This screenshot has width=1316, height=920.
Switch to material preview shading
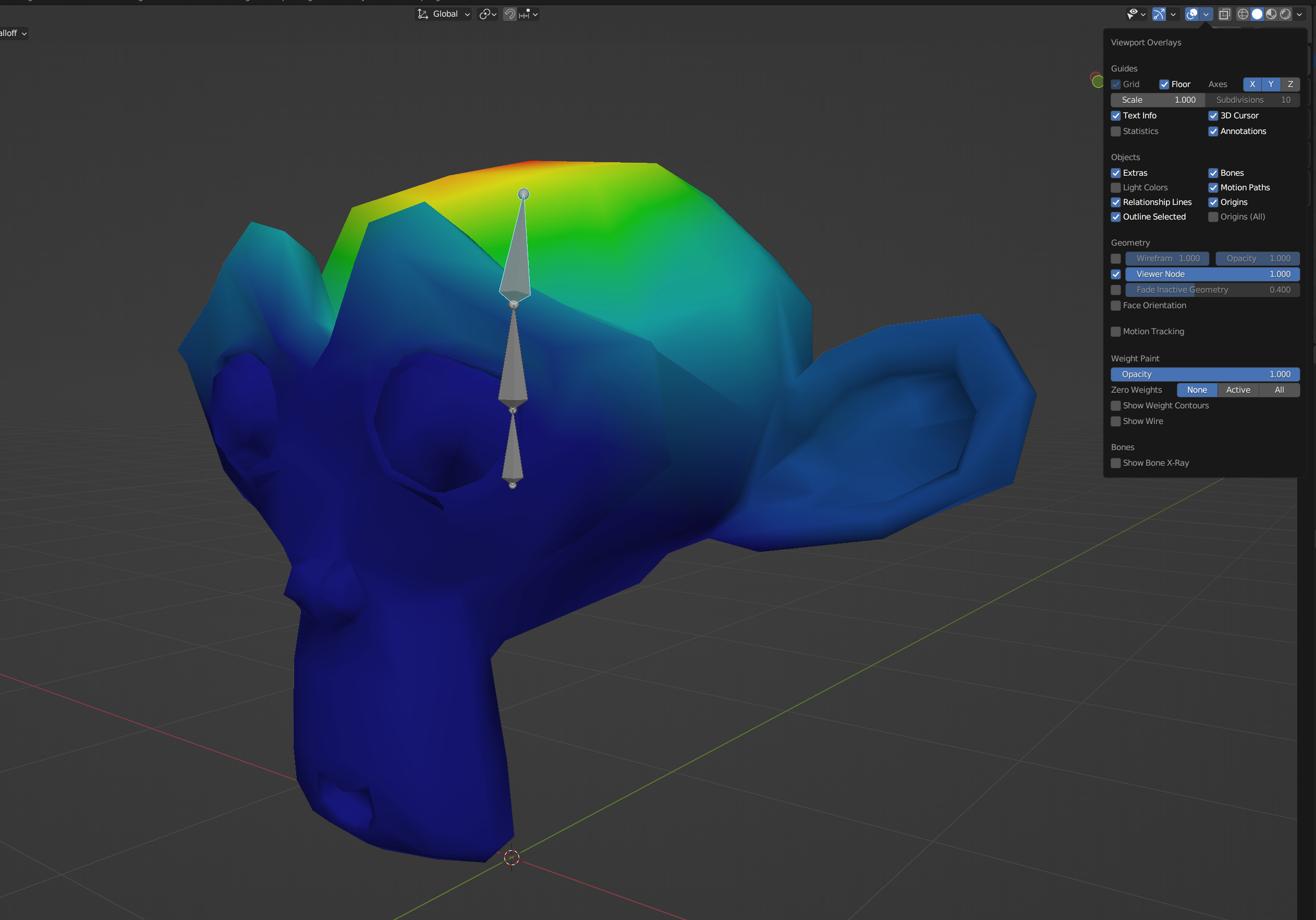pyautogui.click(x=1271, y=14)
